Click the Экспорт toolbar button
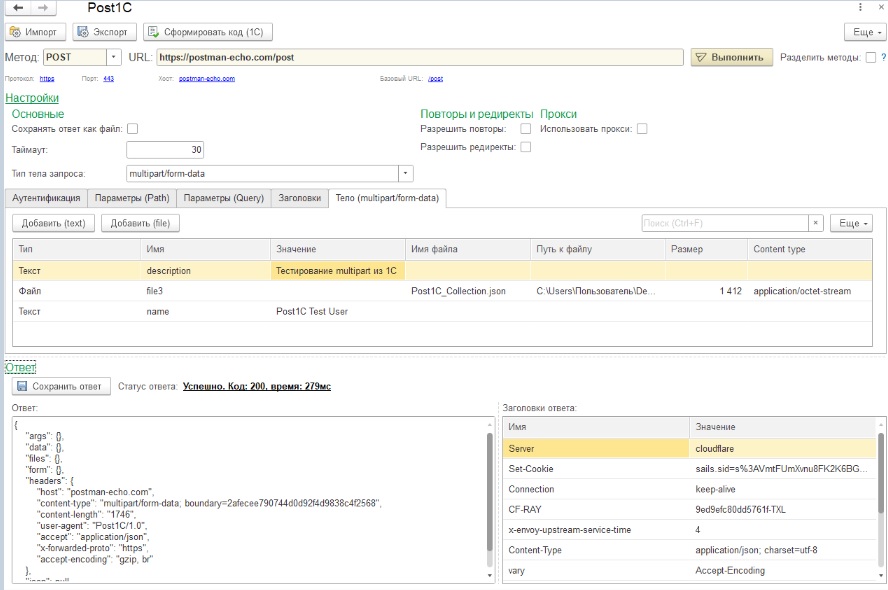The height and width of the screenshot is (590, 888). tap(105, 32)
